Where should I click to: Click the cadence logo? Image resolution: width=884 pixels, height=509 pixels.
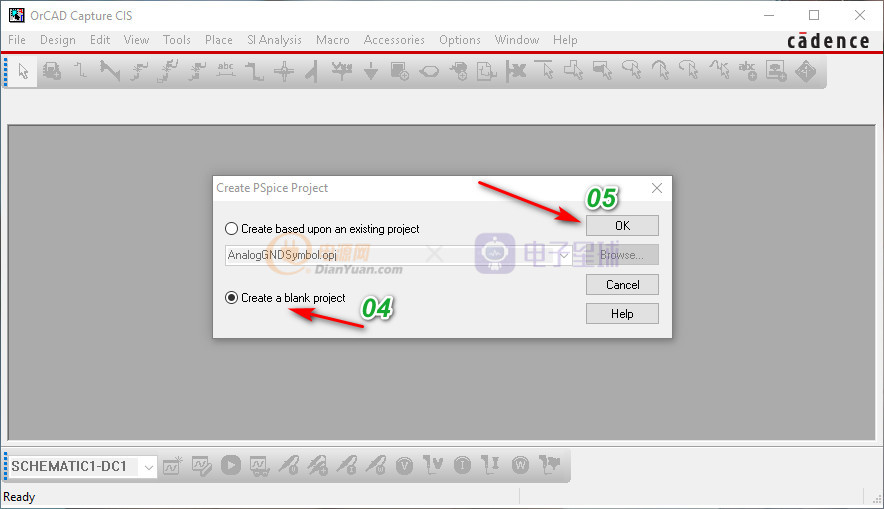click(828, 41)
